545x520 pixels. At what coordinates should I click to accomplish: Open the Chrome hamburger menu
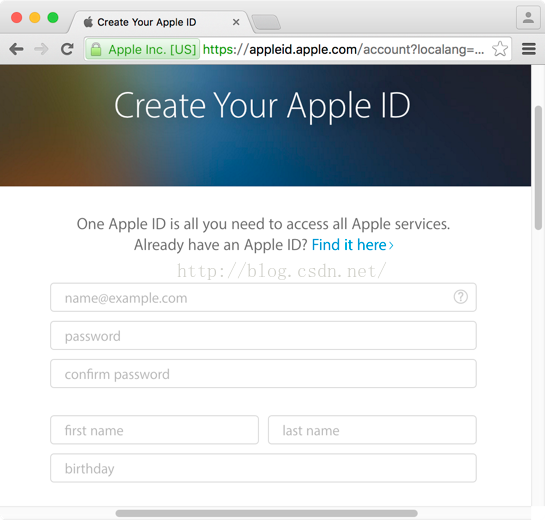528,49
